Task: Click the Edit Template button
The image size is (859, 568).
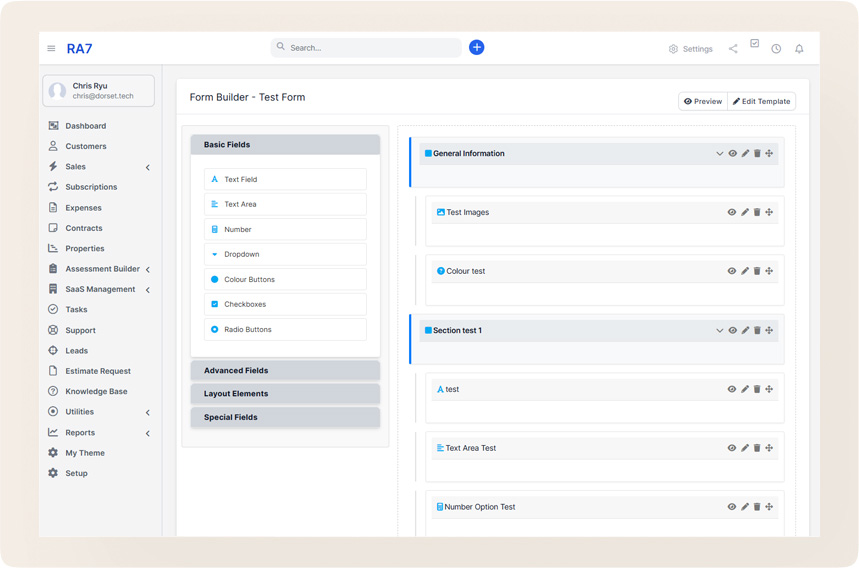Action: pos(761,101)
